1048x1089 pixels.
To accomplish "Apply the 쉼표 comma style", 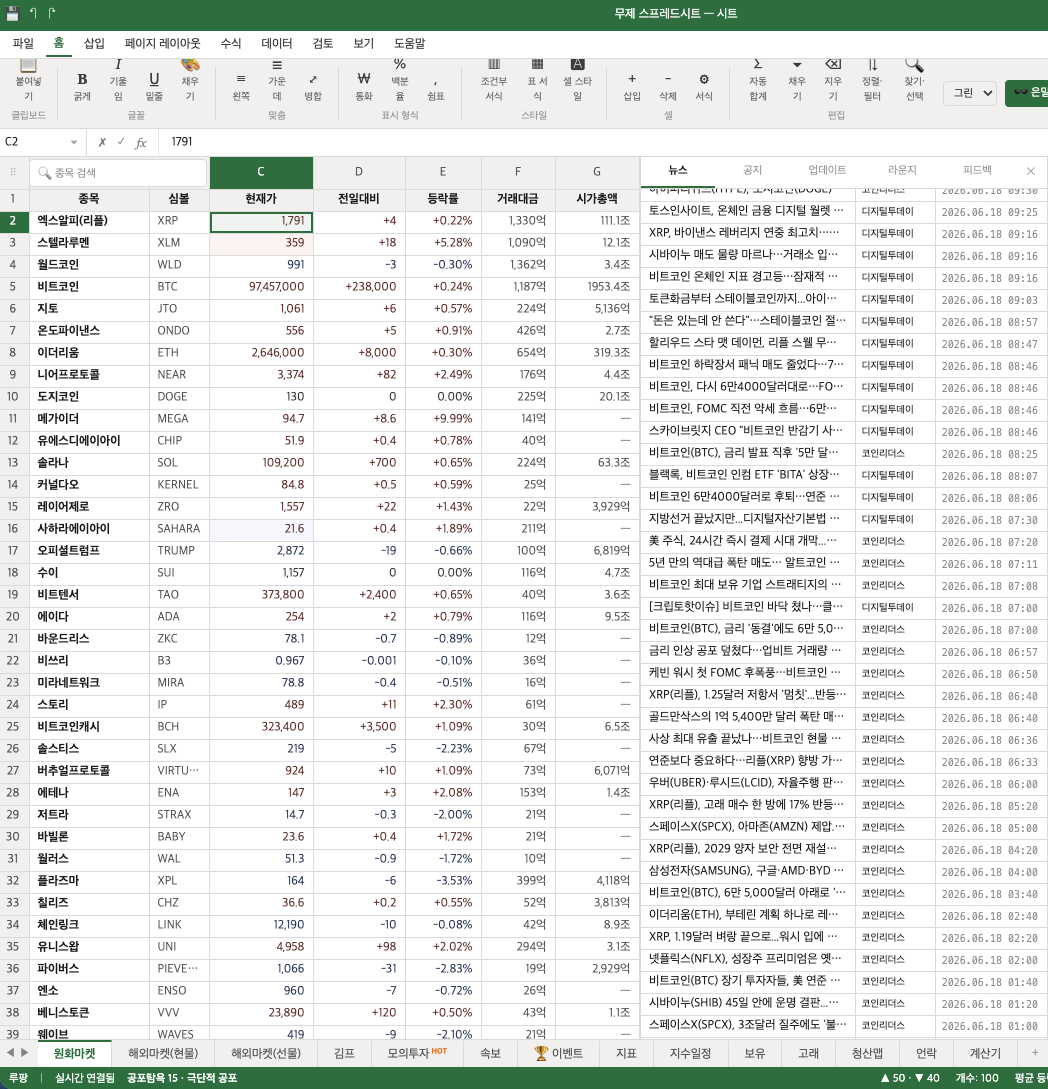I will point(436,87).
